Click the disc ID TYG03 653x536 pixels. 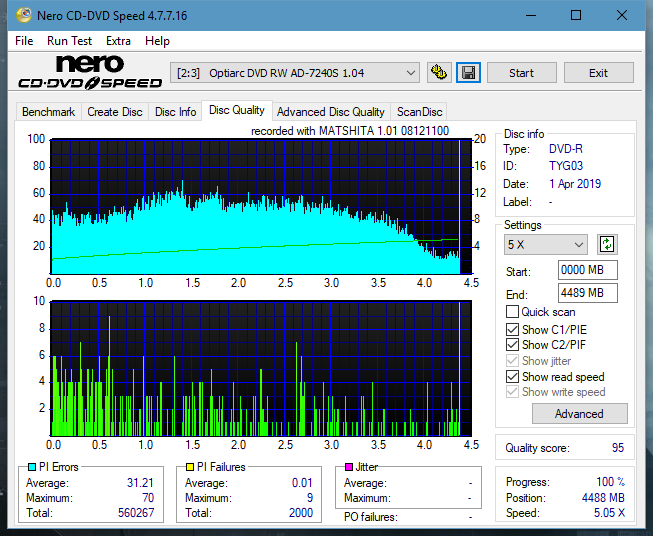coord(566,166)
